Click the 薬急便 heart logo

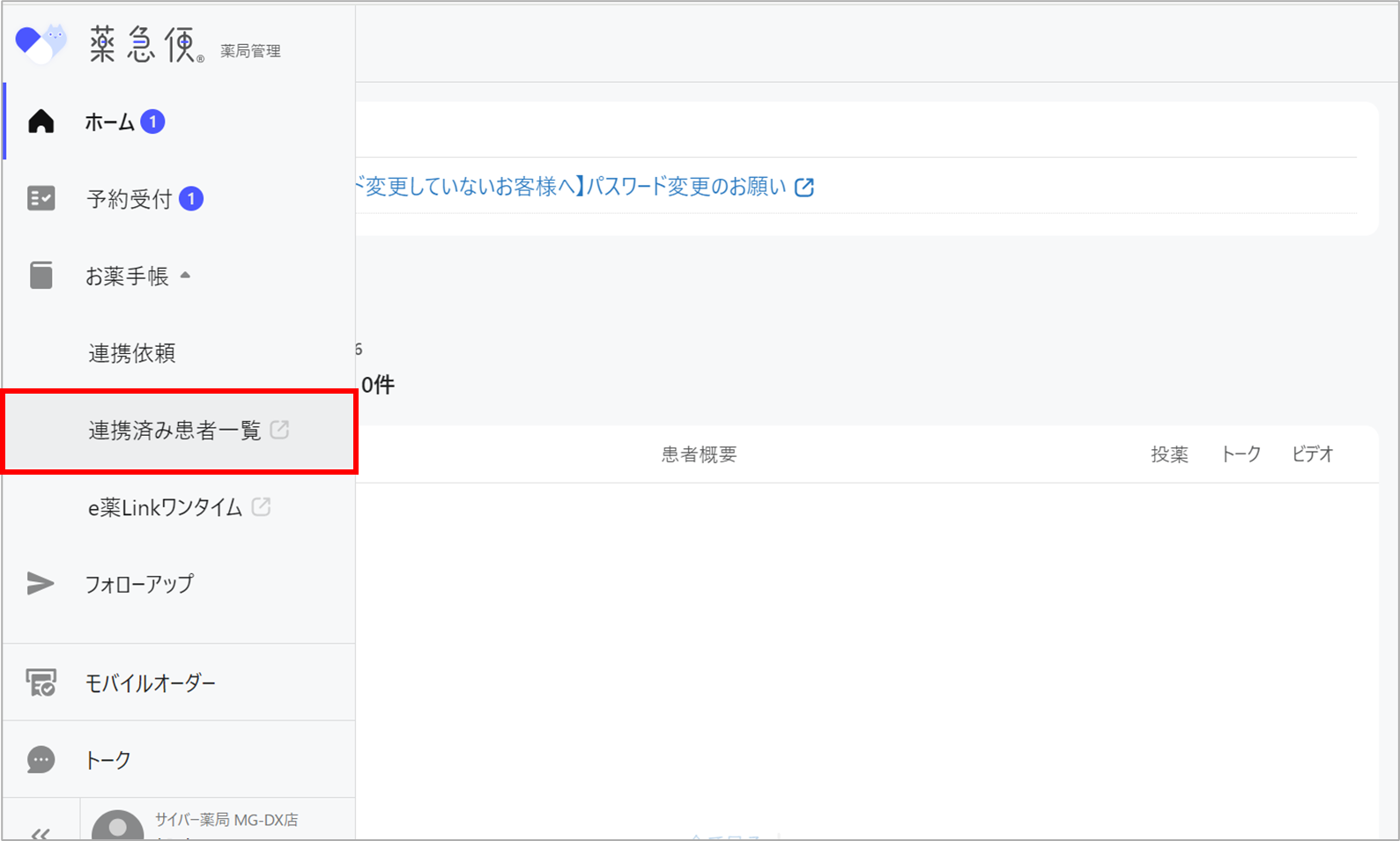[41, 42]
